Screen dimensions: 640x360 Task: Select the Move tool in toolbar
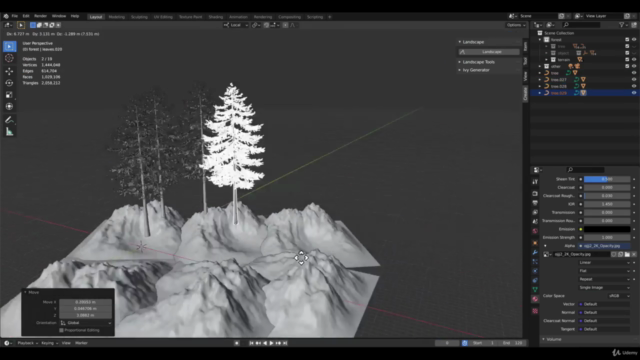(9, 71)
